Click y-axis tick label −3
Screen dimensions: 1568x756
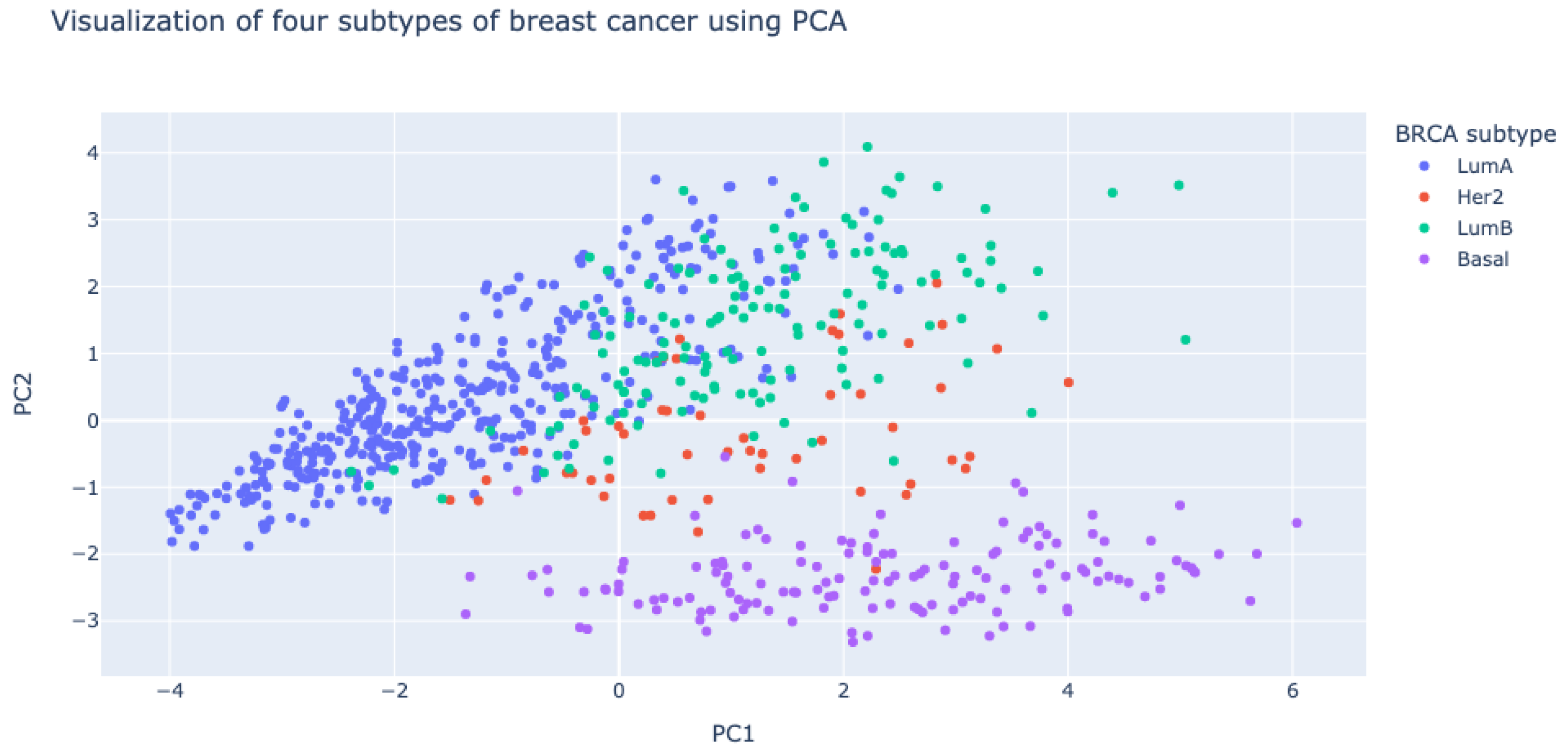click(85, 621)
